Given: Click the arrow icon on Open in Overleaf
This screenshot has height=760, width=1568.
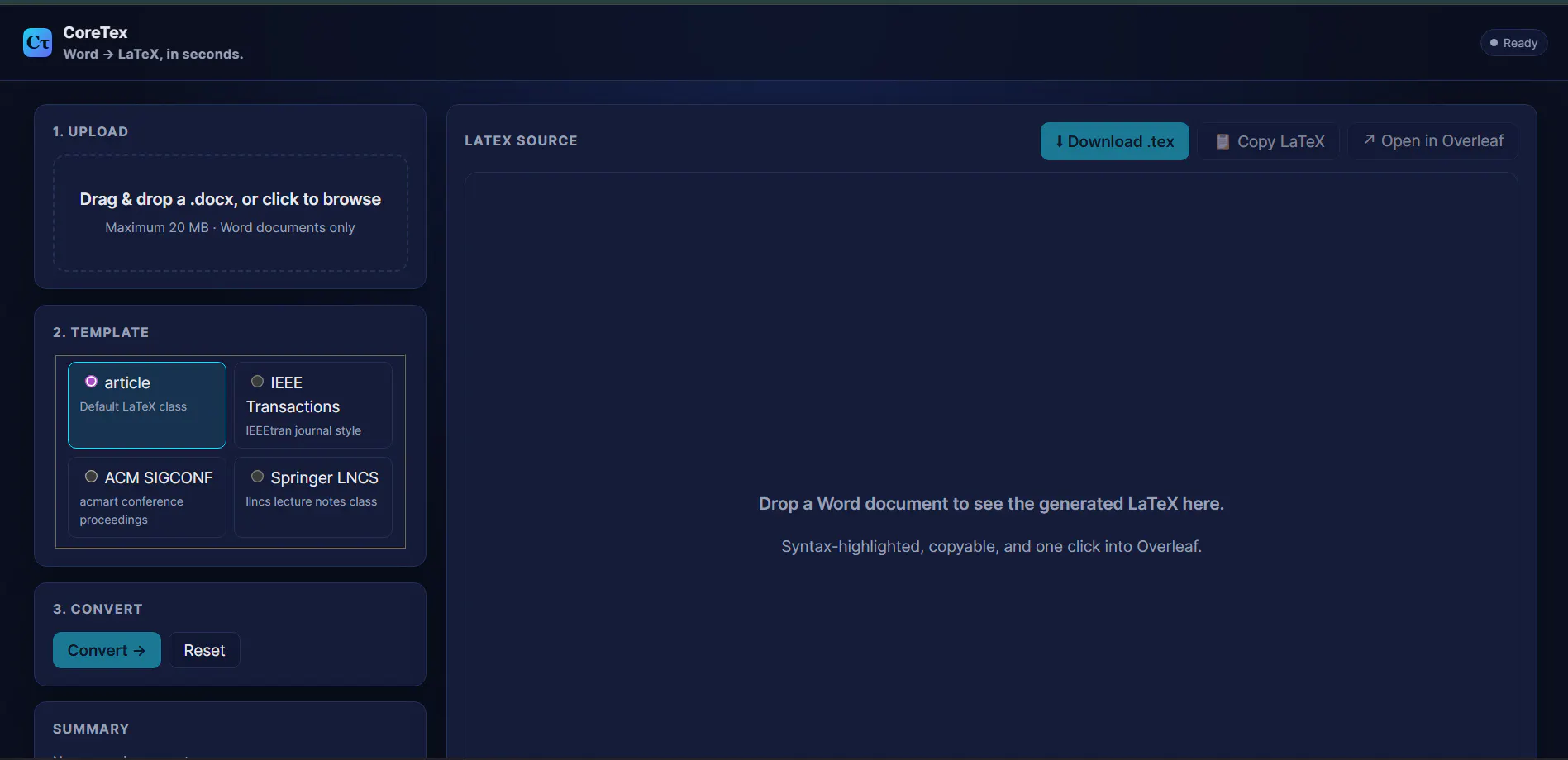Looking at the screenshot, I should (1370, 140).
